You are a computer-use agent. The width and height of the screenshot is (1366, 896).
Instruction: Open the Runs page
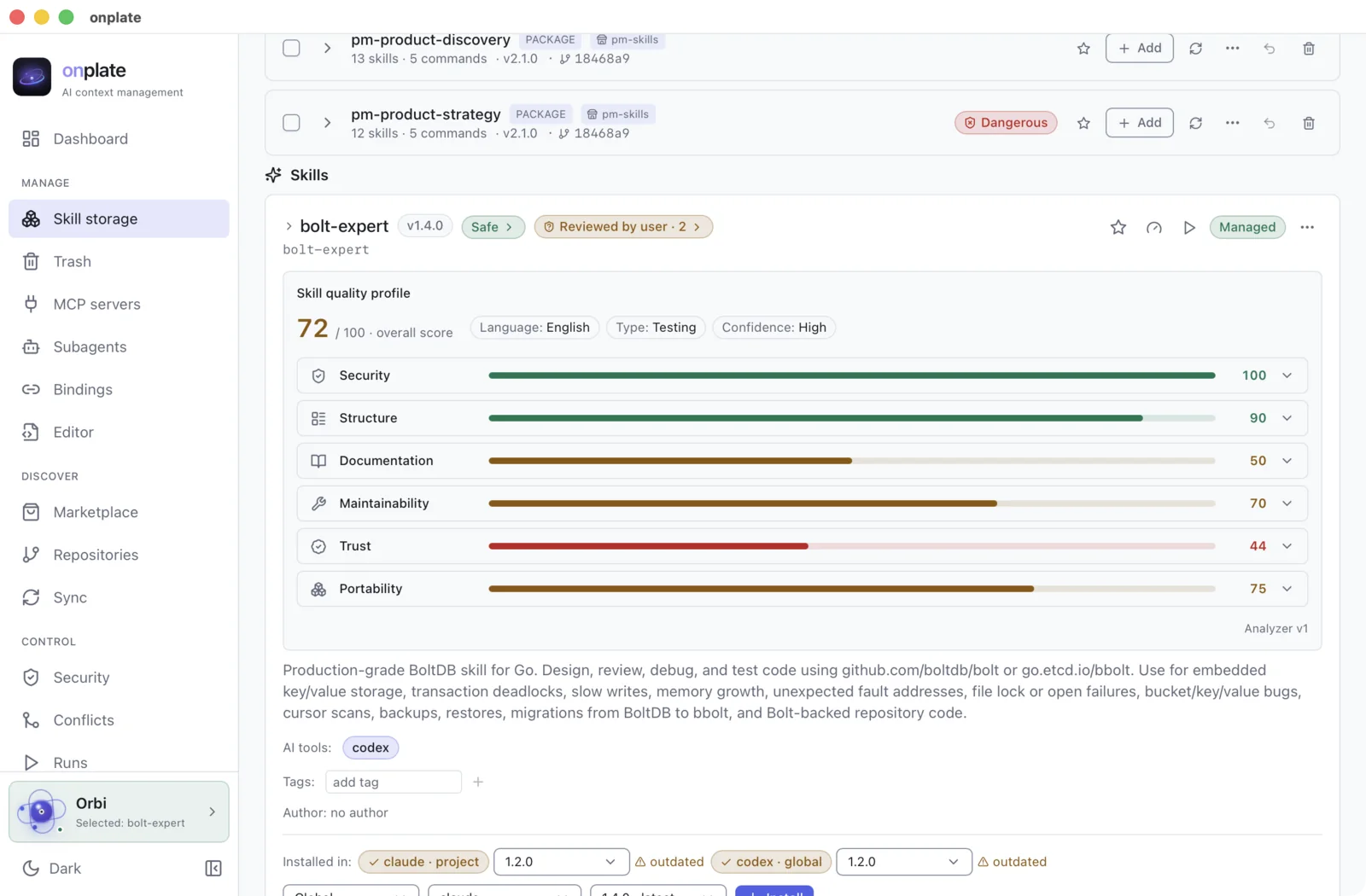(x=119, y=762)
